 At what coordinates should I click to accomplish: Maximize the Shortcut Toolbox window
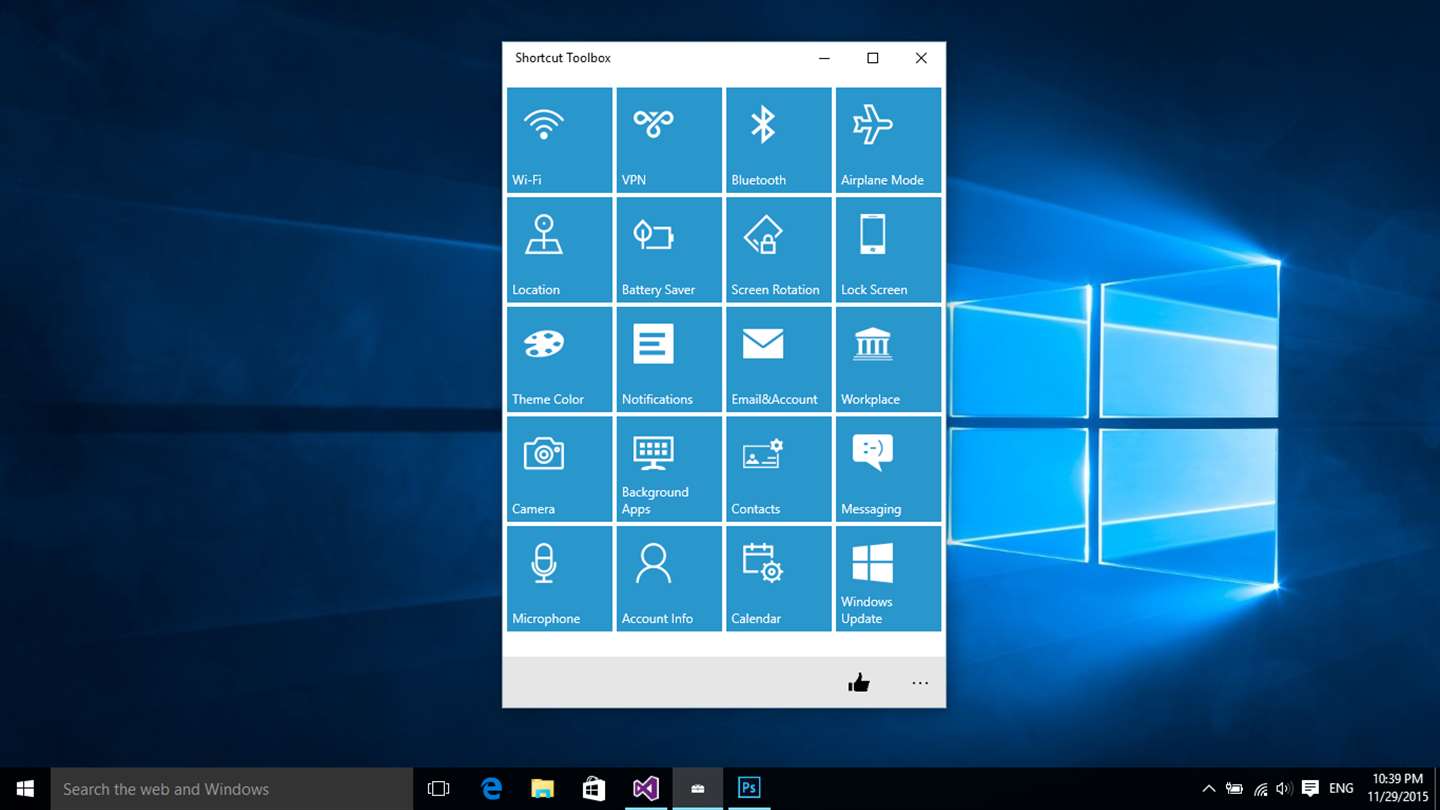(872, 58)
